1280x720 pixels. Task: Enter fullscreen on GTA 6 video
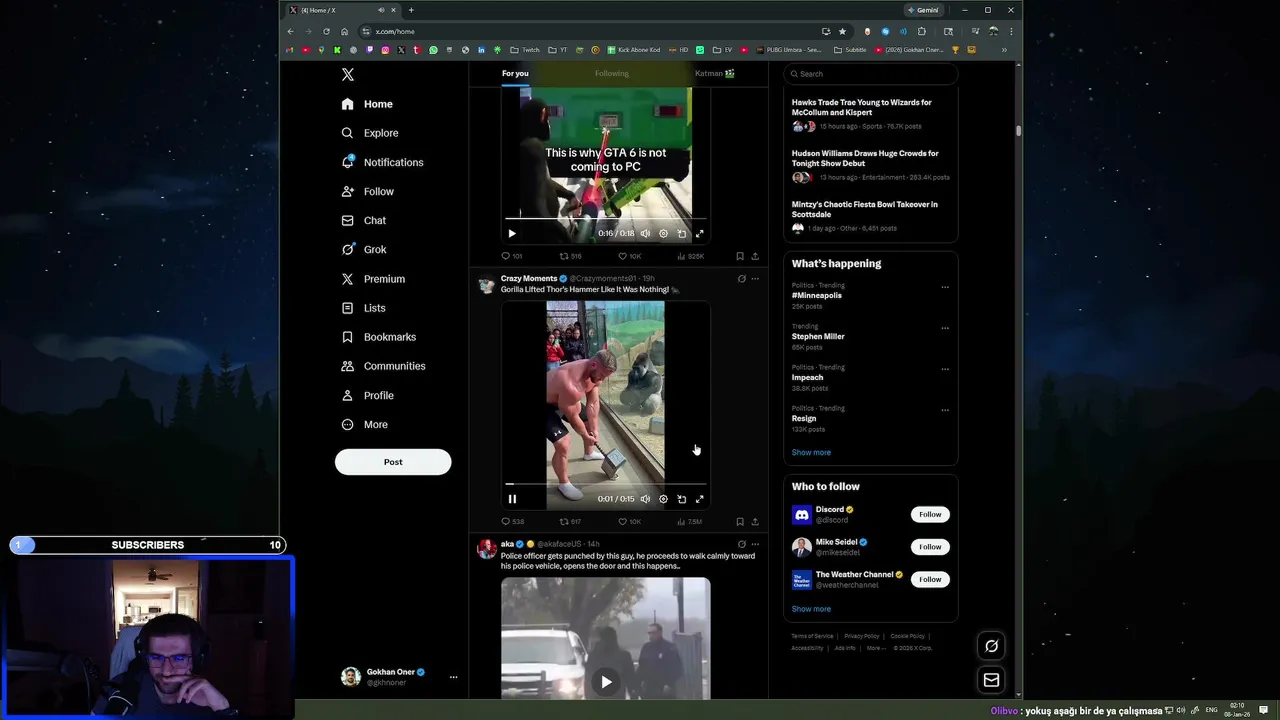click(x=700, y=234)
